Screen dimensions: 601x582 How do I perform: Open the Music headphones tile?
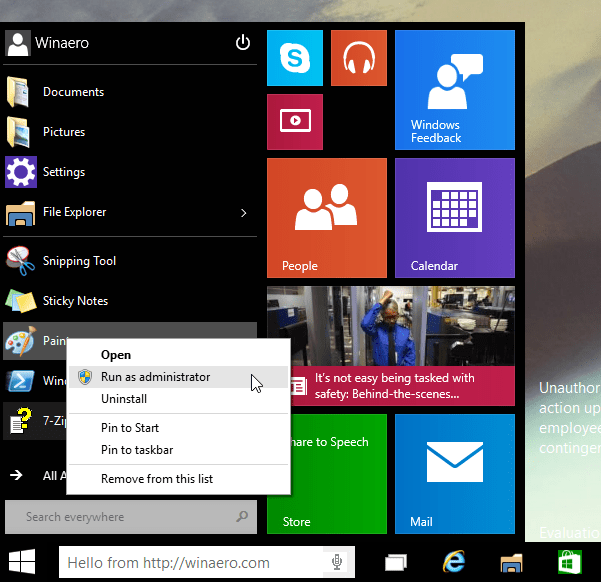pyautogui.click(x=359, y=58)
